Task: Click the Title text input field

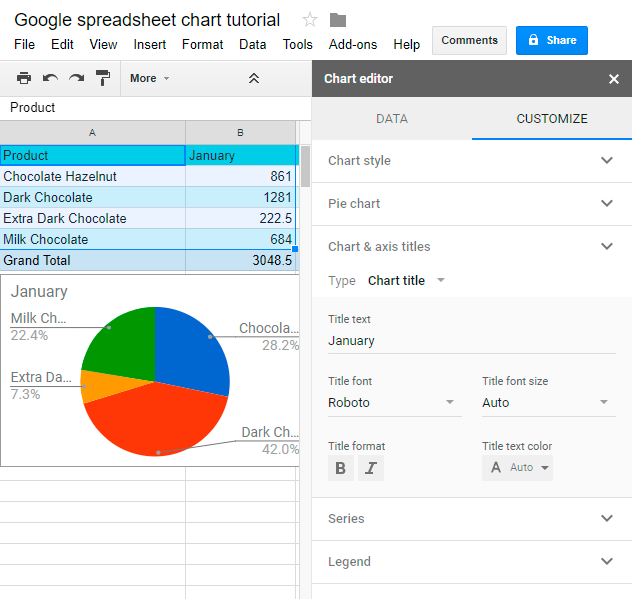Action: tap(472, 341)
